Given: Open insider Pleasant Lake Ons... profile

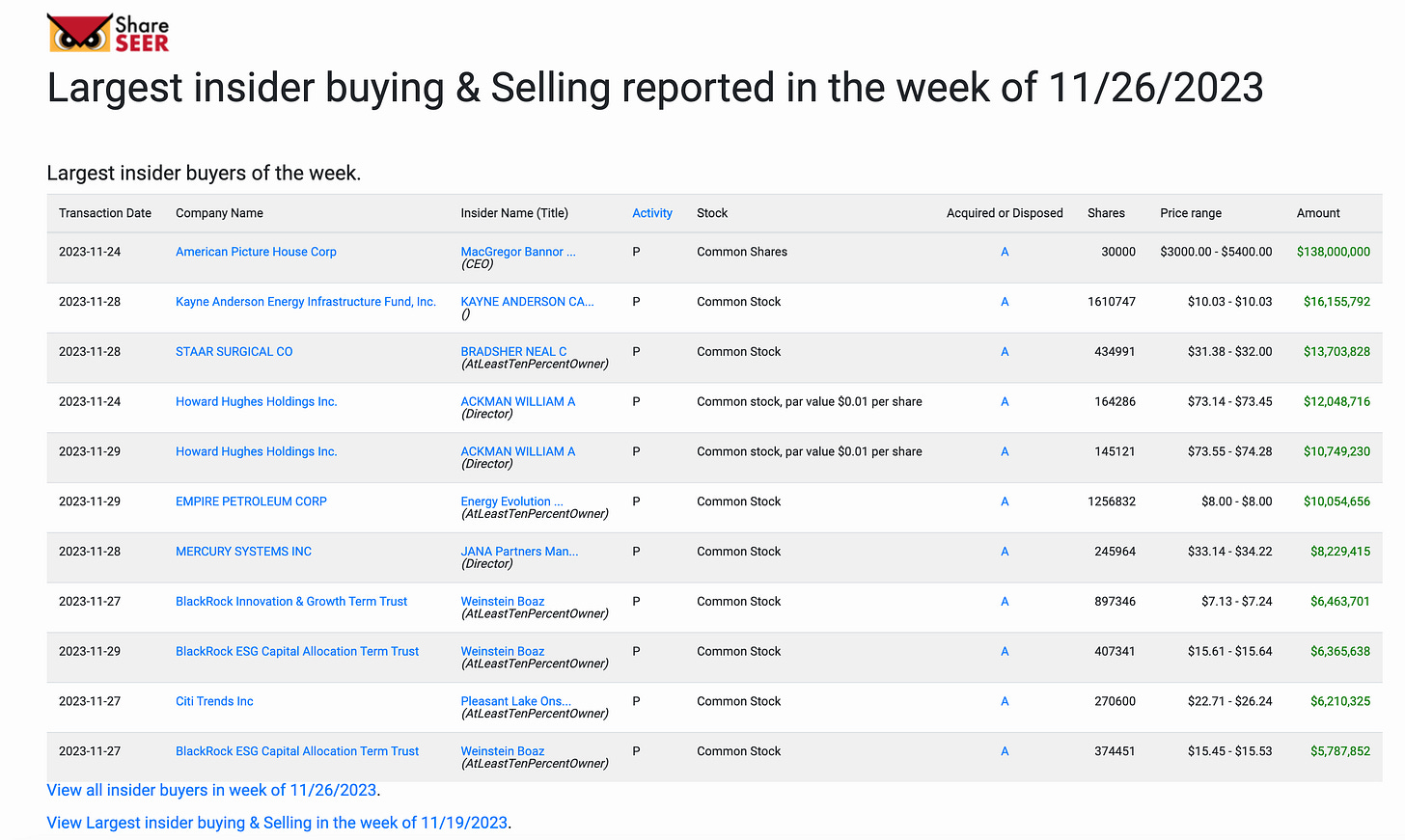Looking at the screenshot, I should click(x=515, y=701).
